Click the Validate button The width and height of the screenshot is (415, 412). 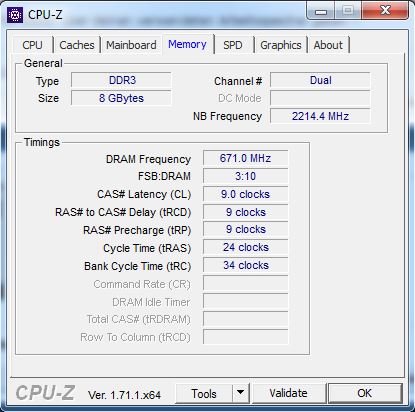click(288, 393)
